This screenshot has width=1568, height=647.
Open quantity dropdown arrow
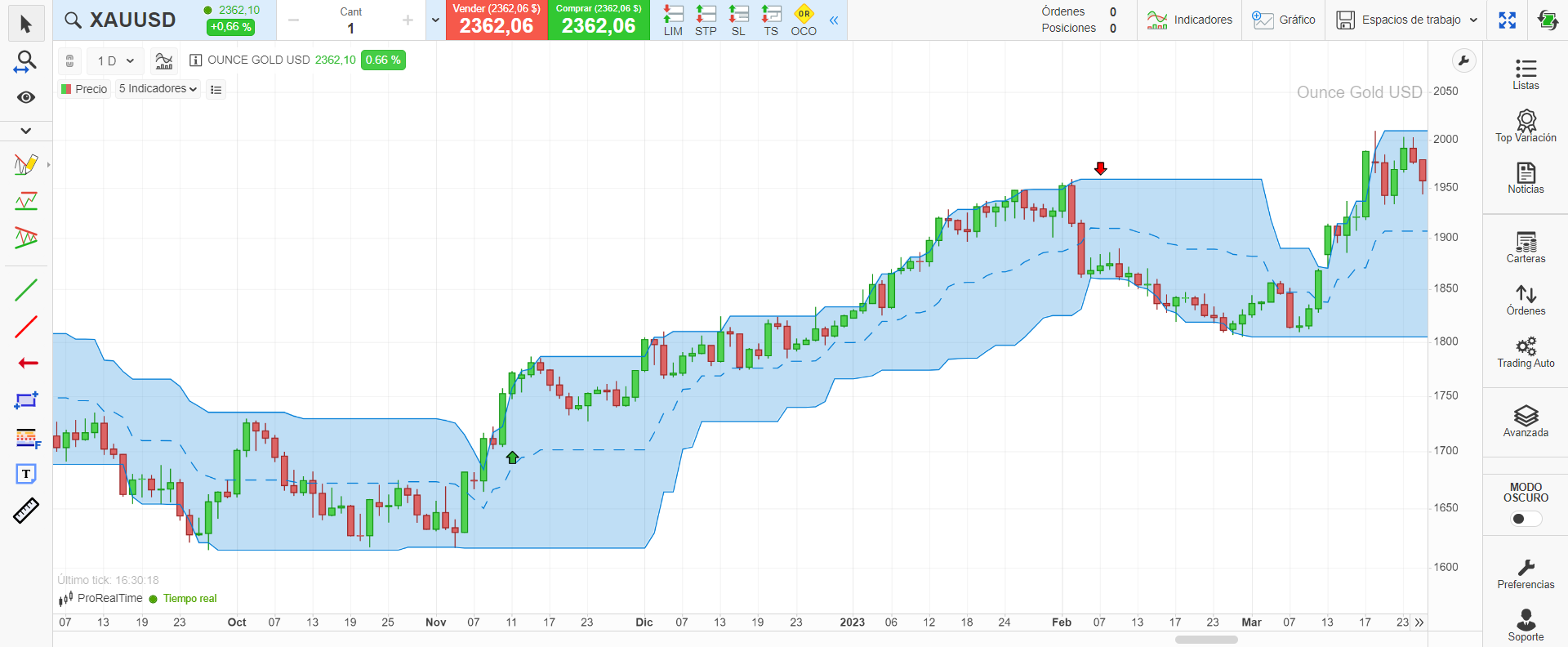pyautogui.click(x=435, y=20)
